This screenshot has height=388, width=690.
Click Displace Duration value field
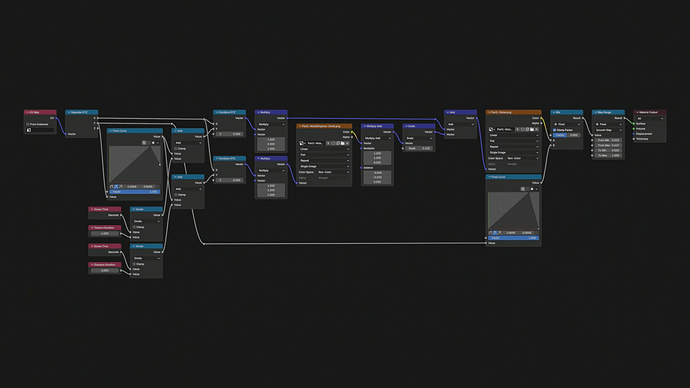click(x=105, y=271)
